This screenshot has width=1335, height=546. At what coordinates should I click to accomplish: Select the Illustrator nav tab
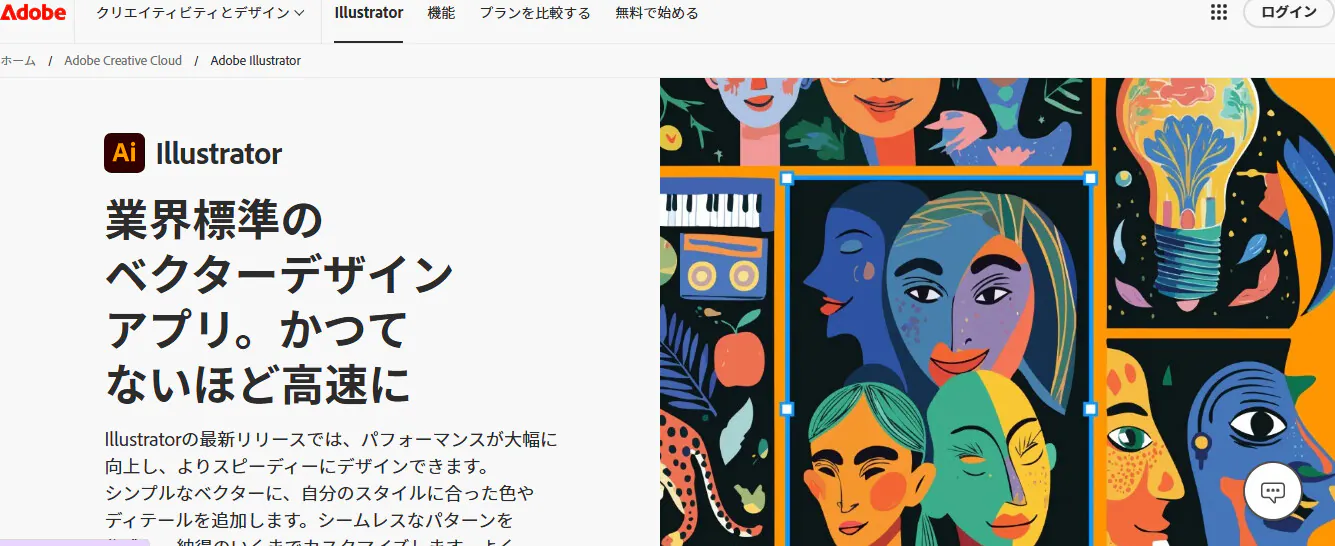[368, 13]
